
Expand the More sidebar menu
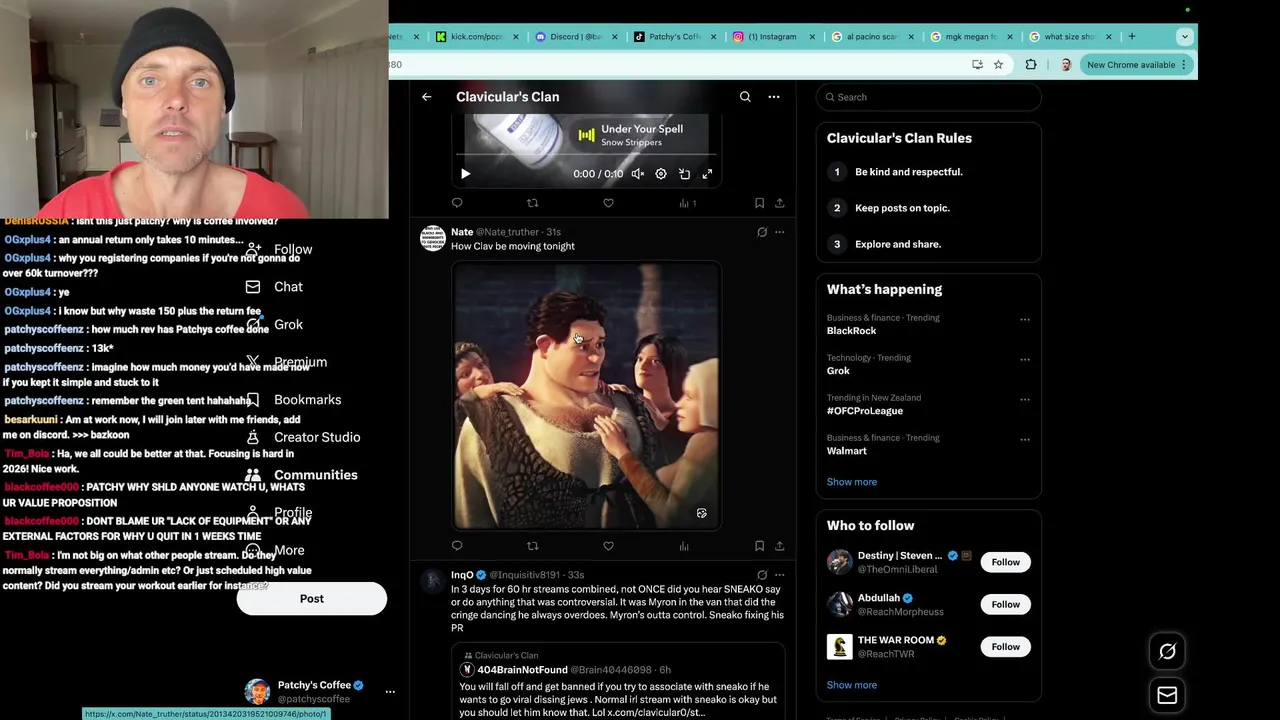point(275,551)
